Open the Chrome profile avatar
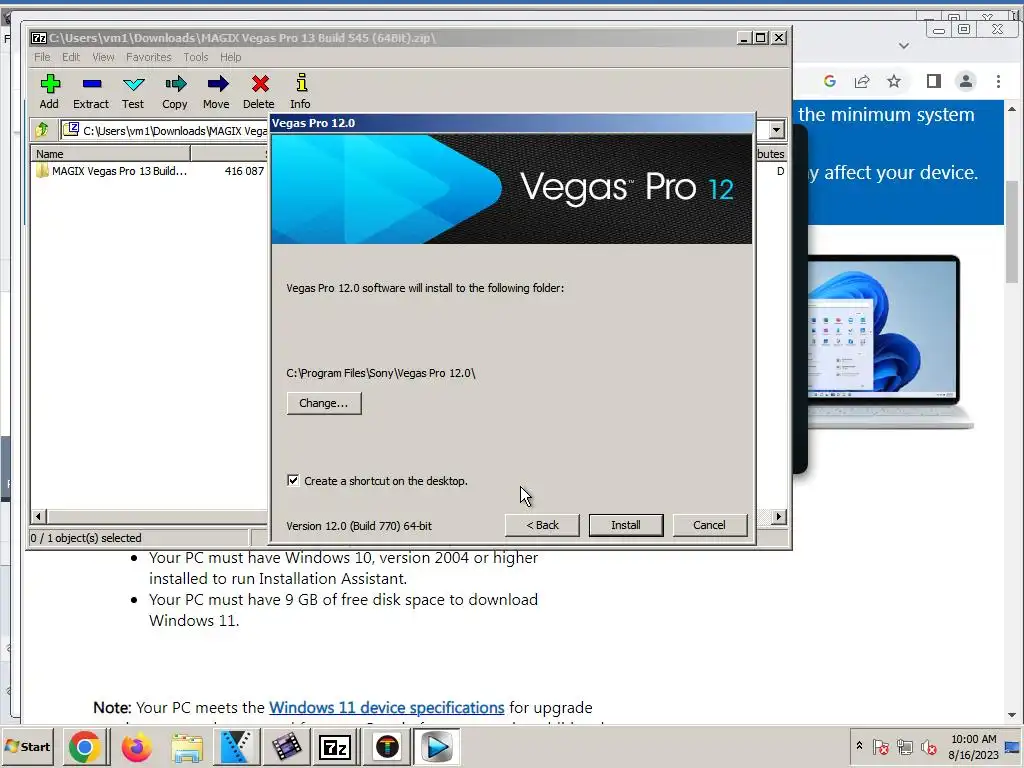This screenshot has height=768, width=1024. coord(965,81)
